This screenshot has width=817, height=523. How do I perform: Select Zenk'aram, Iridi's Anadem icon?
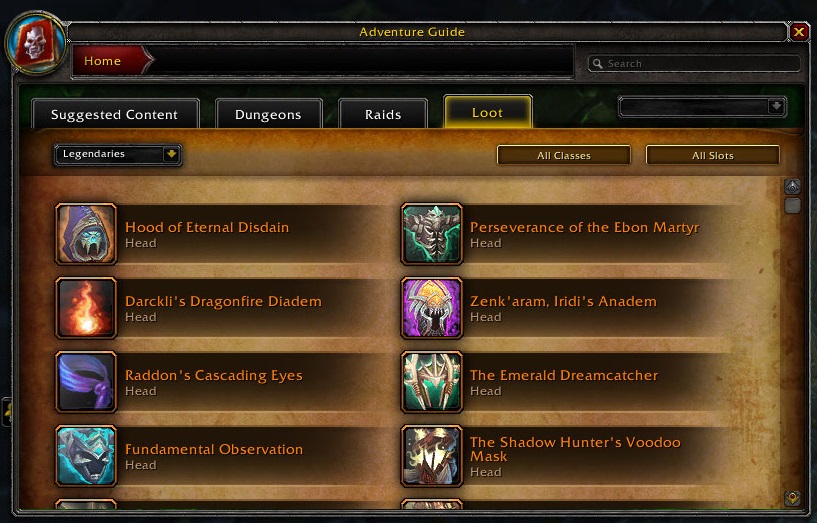pos(431,308)
